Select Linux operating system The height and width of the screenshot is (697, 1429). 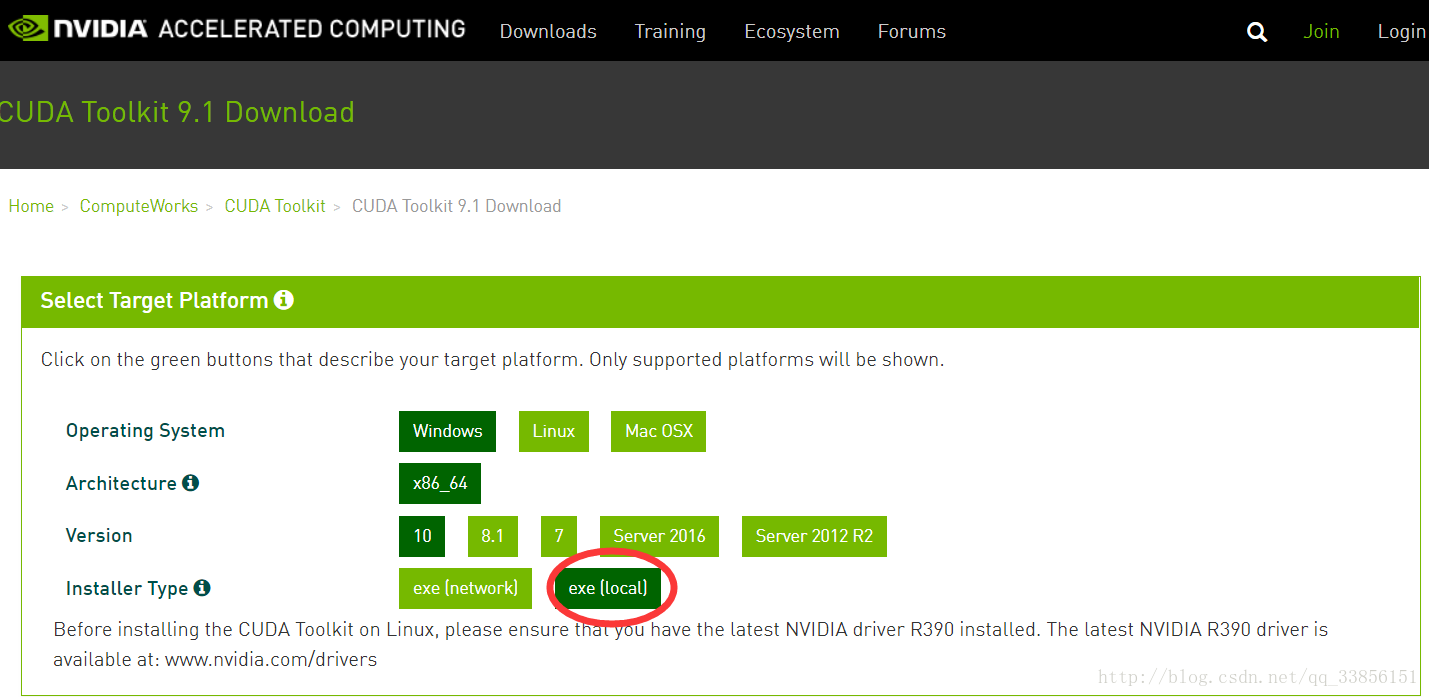(x=554, y=431)
